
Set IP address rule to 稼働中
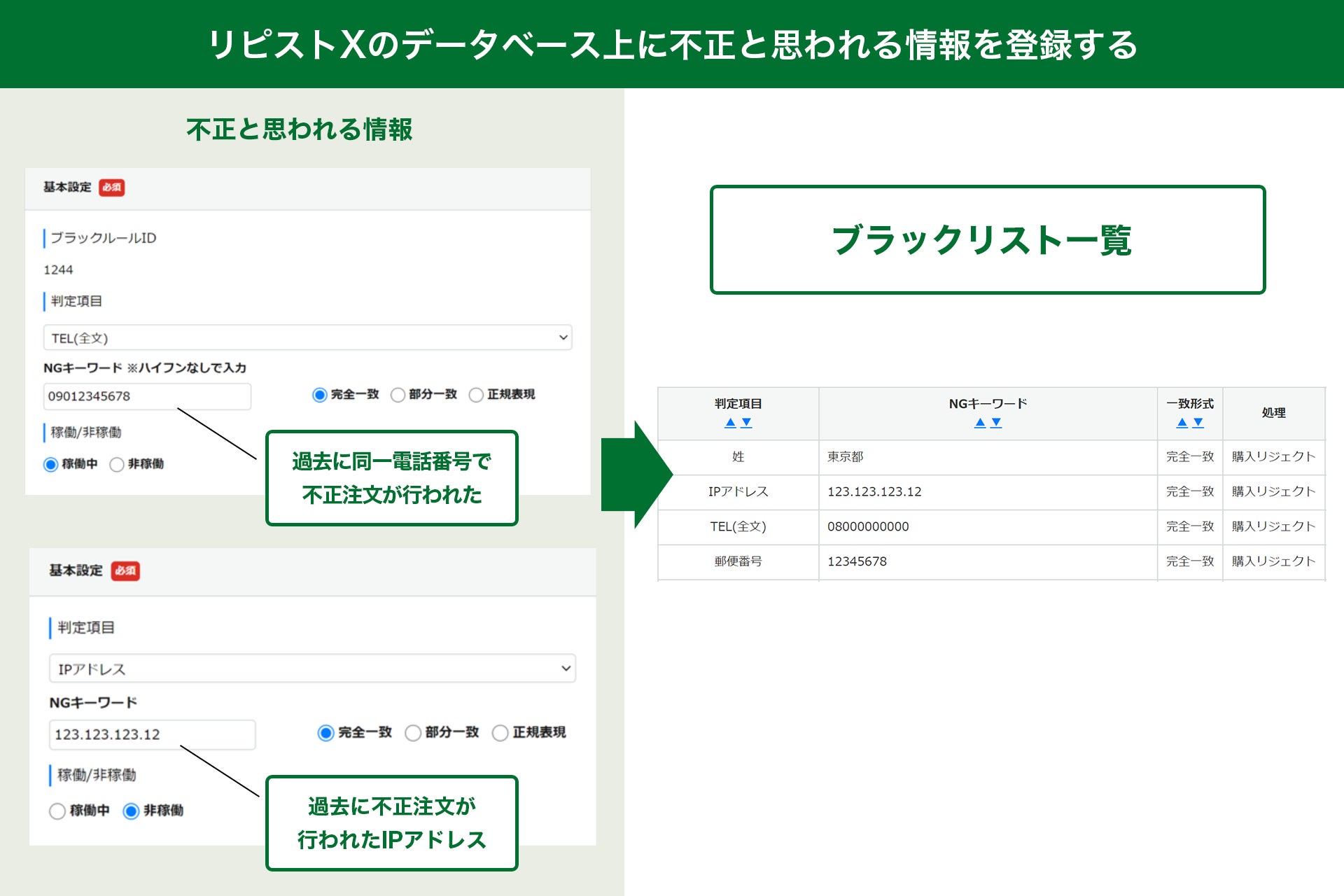[57, 811]
